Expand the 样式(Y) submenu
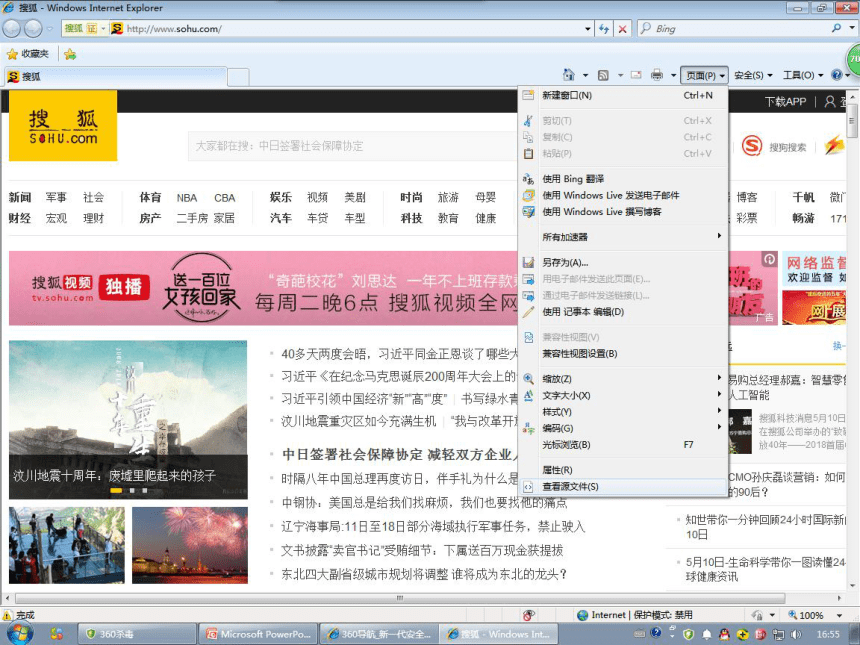Screen dimensions: 860x645 [624, 411]
